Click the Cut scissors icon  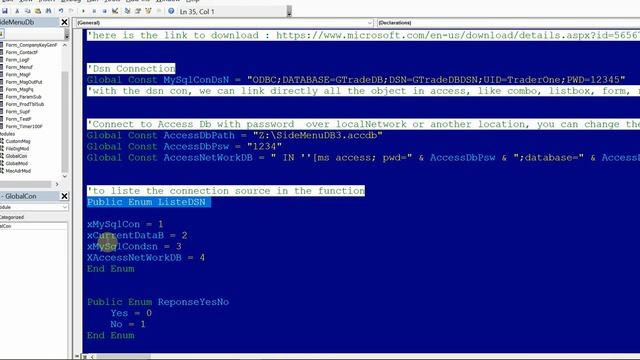17,11
